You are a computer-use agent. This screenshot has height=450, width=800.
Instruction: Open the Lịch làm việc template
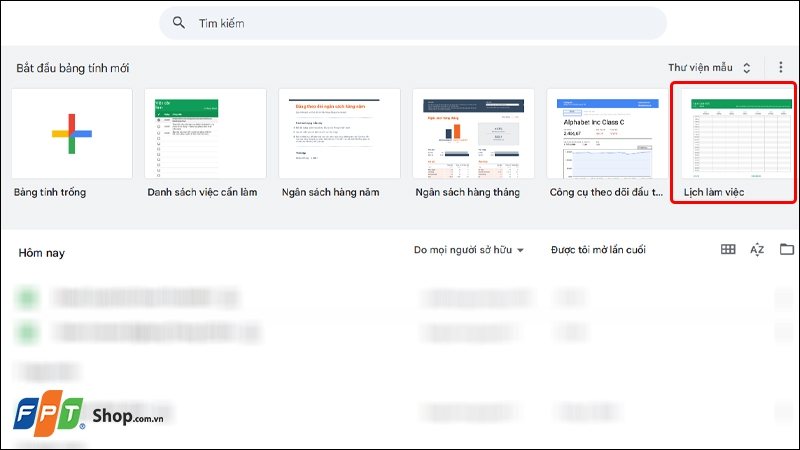point(737,134)
